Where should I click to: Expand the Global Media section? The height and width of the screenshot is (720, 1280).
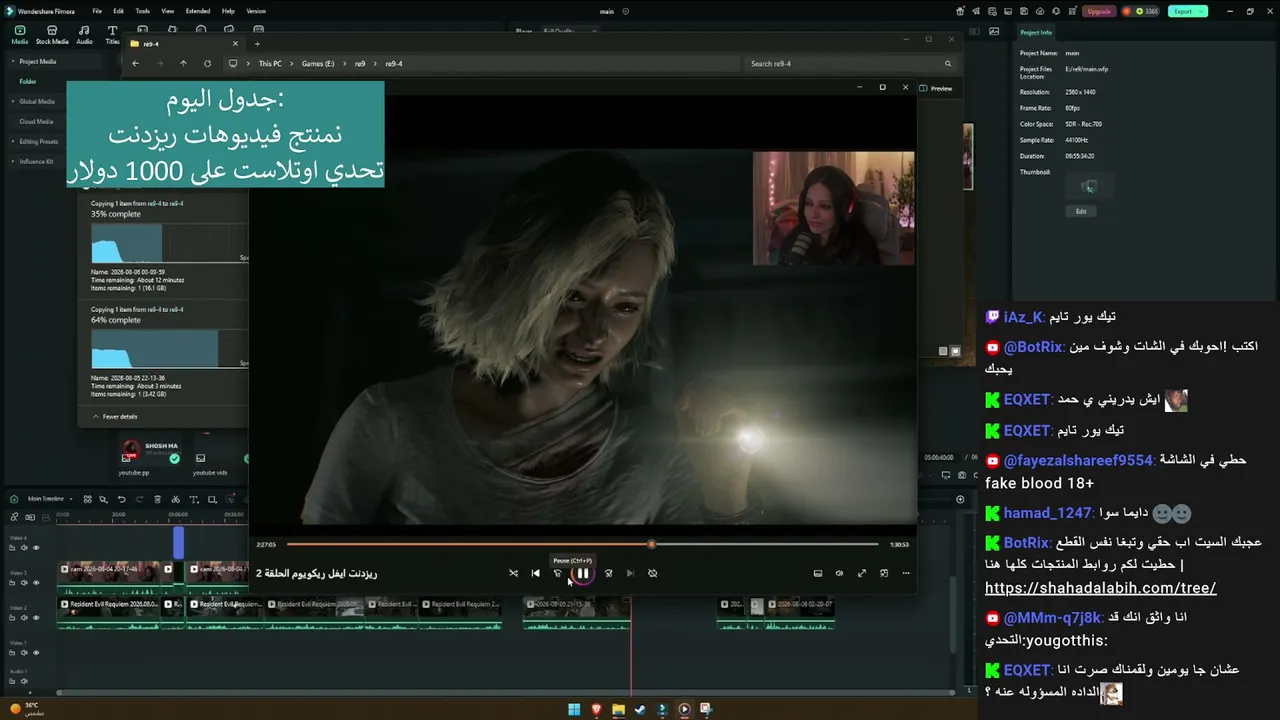point(14,102)
